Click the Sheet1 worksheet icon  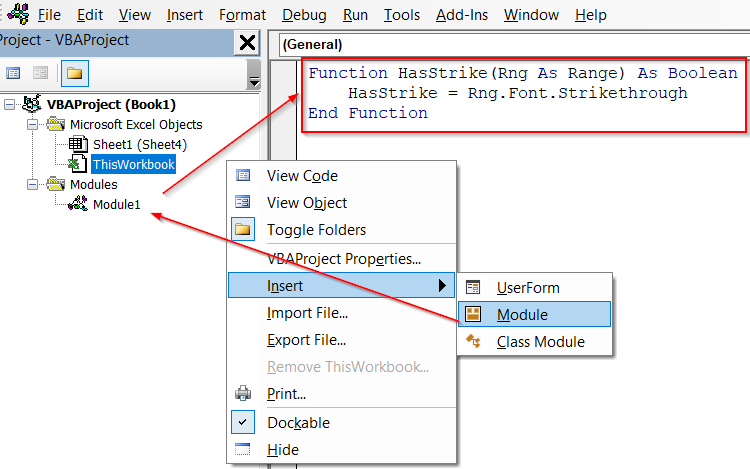tap(78, 144)
